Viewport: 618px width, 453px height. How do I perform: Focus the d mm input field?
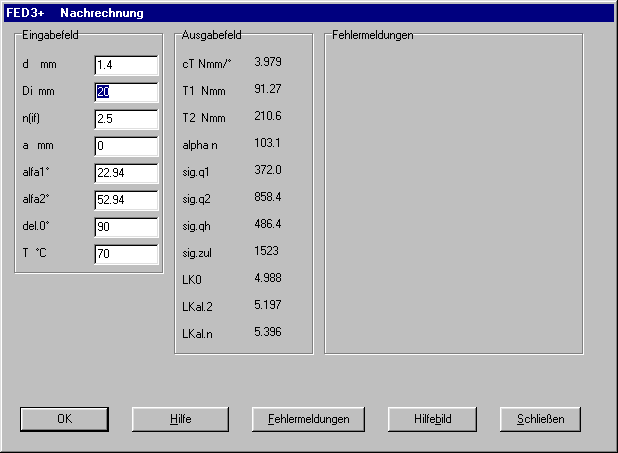(127, 65)
